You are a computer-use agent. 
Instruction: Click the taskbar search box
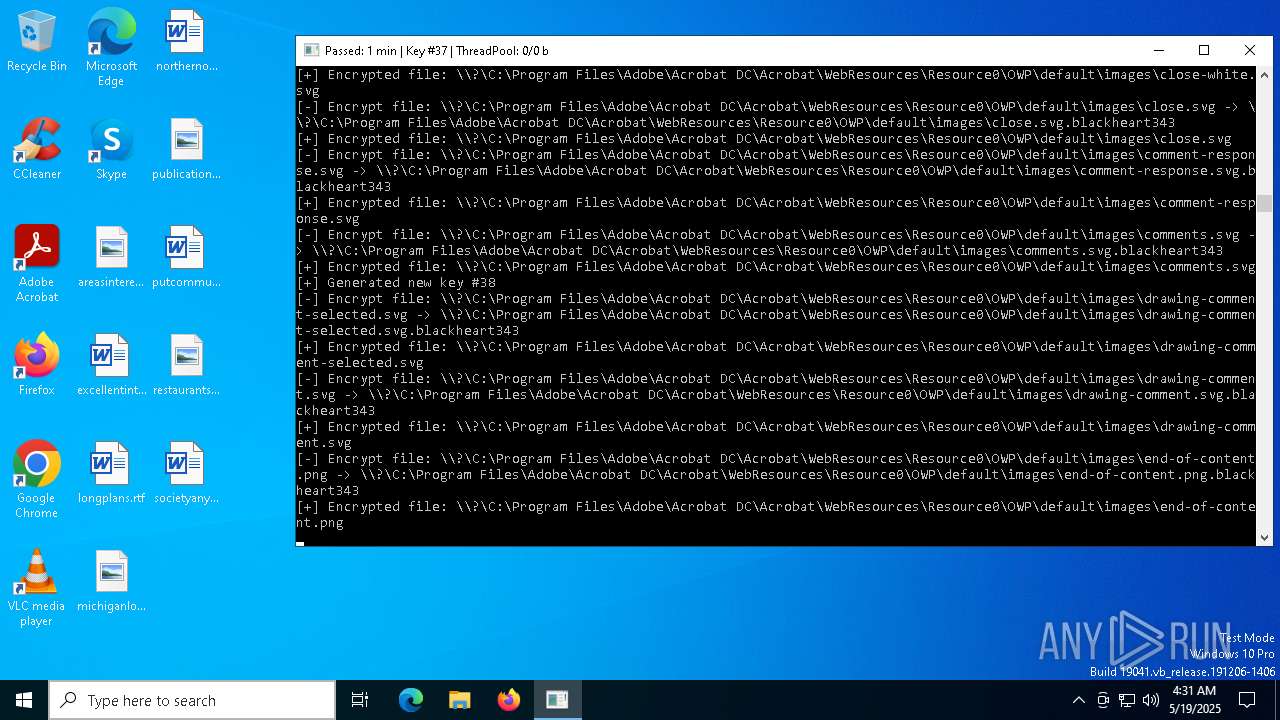tap(192, 700)
